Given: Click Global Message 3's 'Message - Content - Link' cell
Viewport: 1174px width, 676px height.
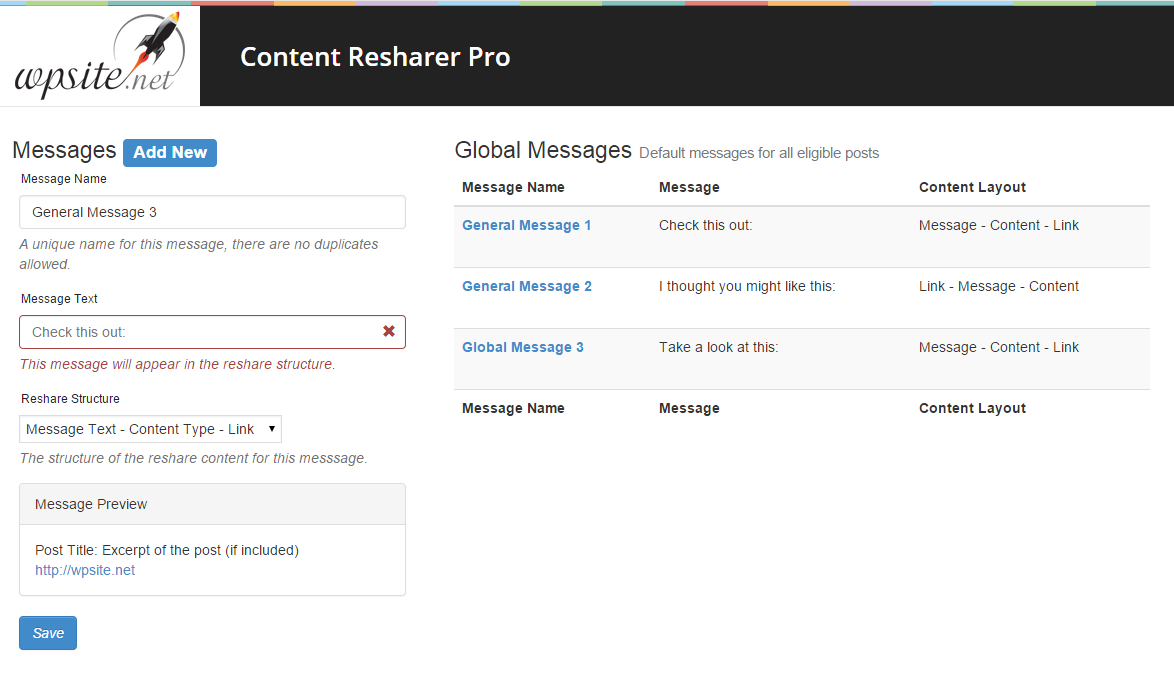Looking at the screenshot, I should click(998, 347).
